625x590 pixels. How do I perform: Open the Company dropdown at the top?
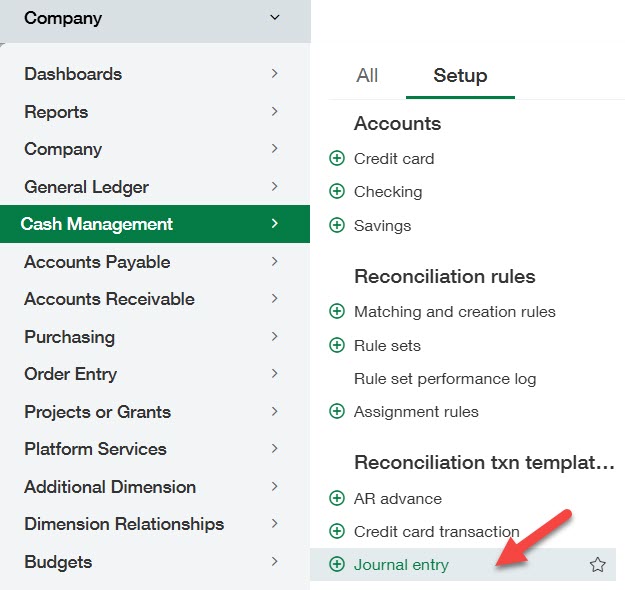275,18
